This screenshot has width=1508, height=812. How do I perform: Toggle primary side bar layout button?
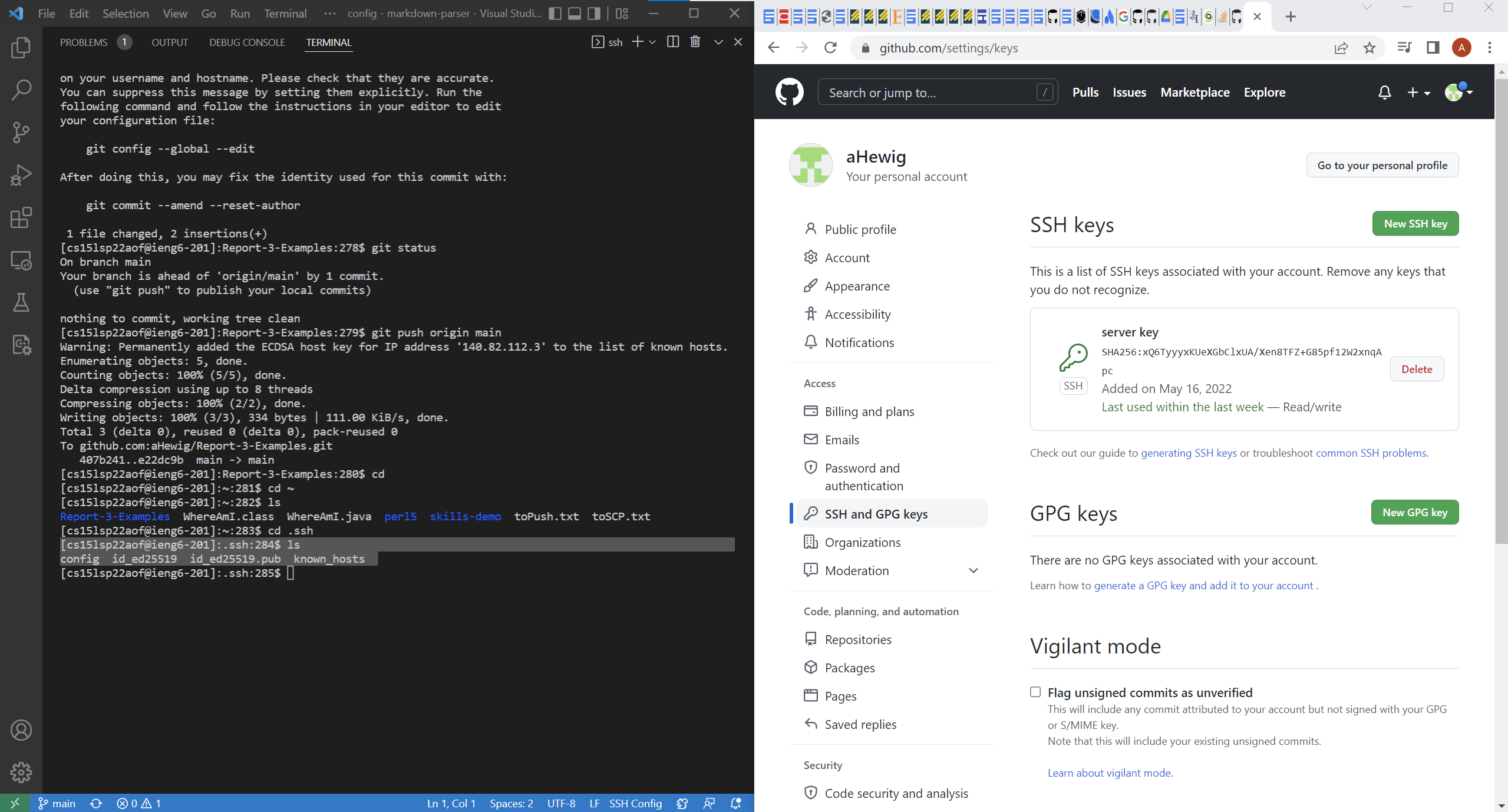tap(555, 14)
